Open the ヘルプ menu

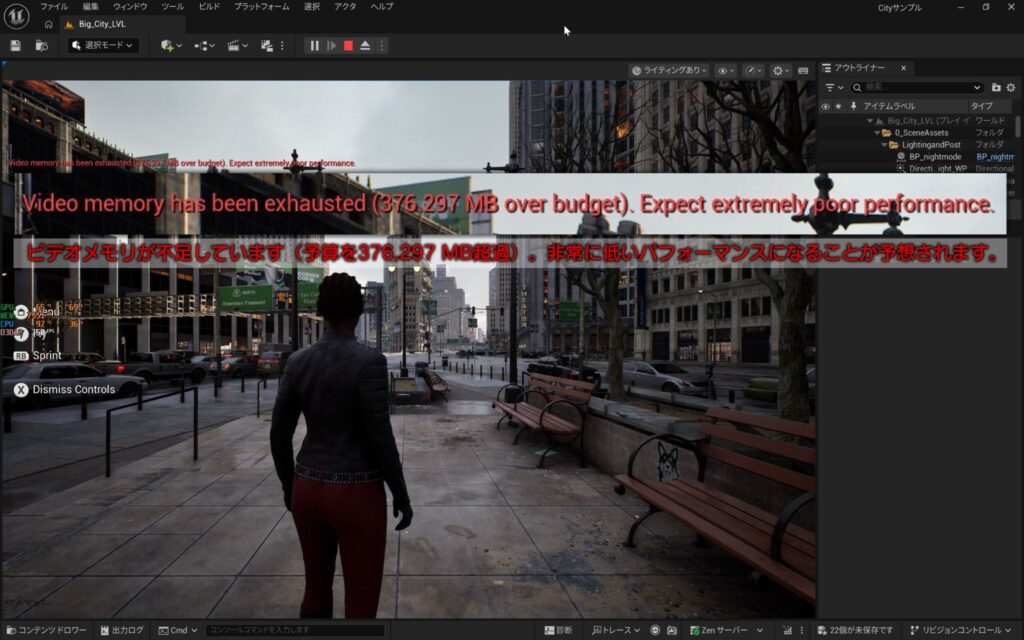[381, 7]
